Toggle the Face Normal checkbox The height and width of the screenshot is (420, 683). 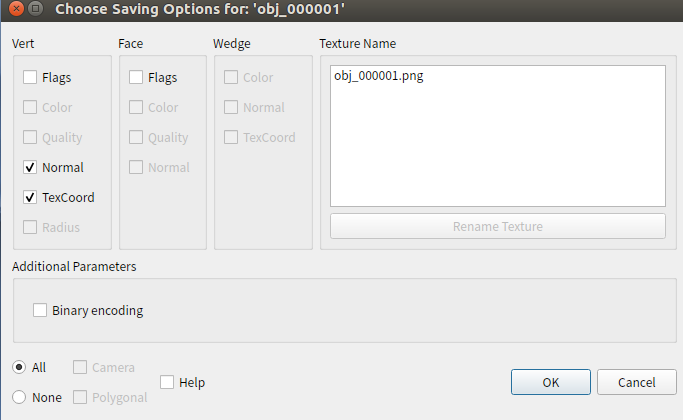click(x=136, y=167)
